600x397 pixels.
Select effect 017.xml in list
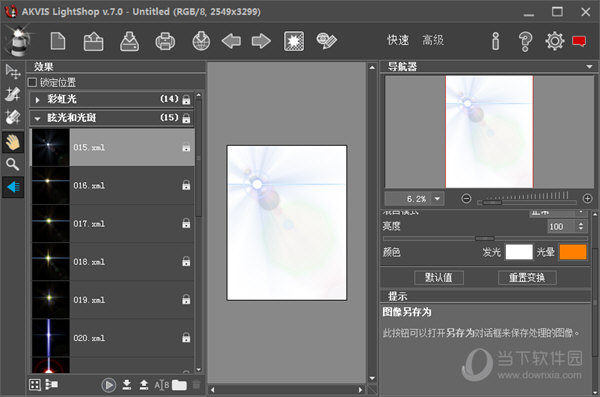[113, 223]
